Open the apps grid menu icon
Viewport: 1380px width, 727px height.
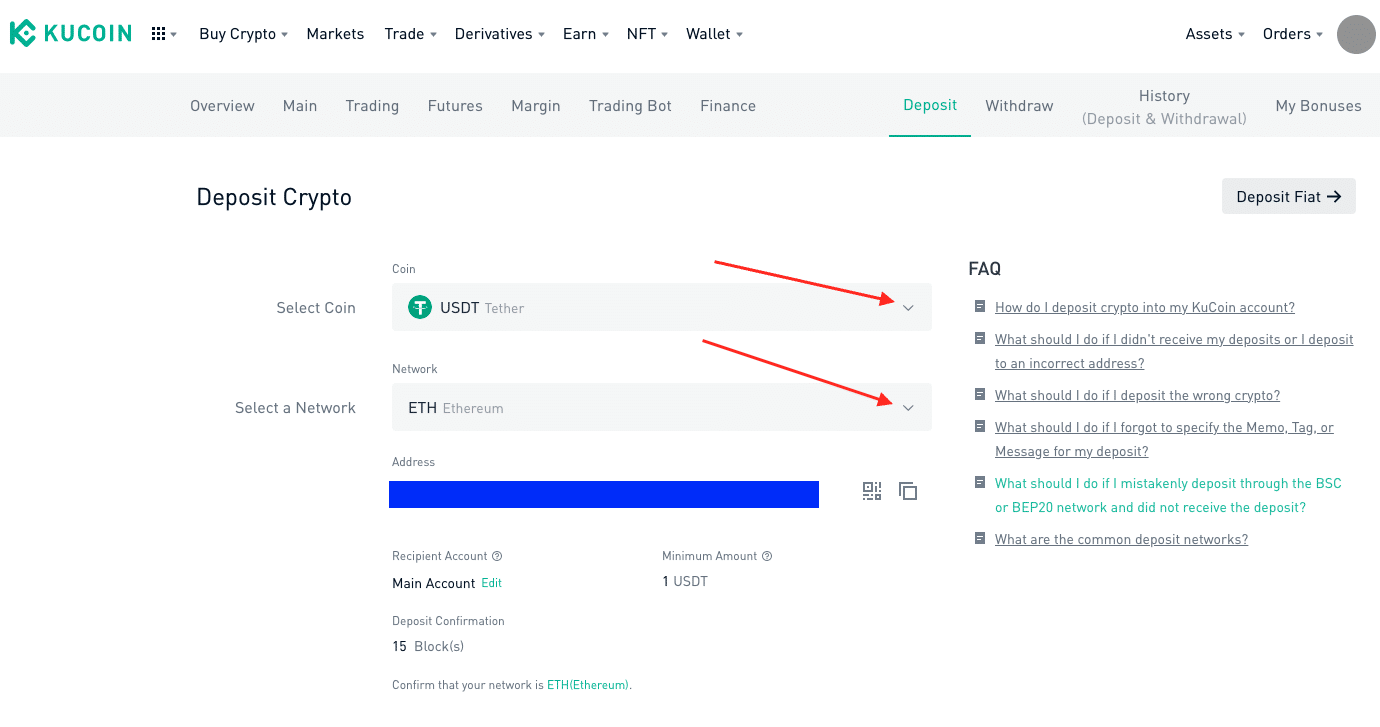pyautogui.click(x=158, y=34)
